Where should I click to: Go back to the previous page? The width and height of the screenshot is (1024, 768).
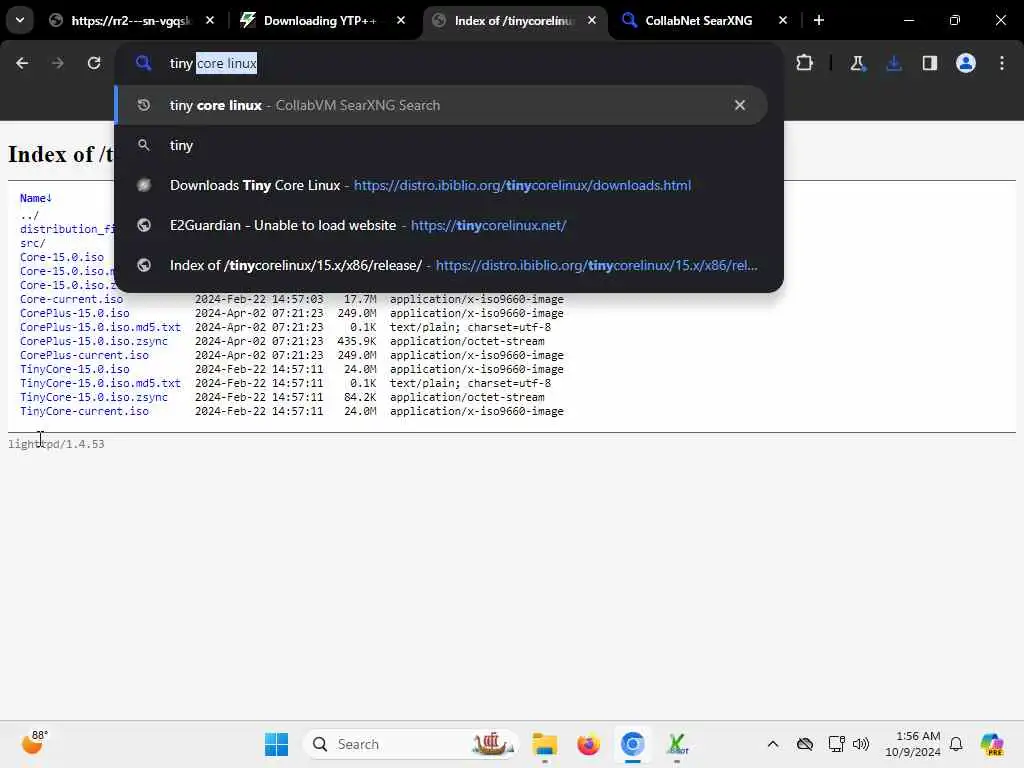click(22, 63)
